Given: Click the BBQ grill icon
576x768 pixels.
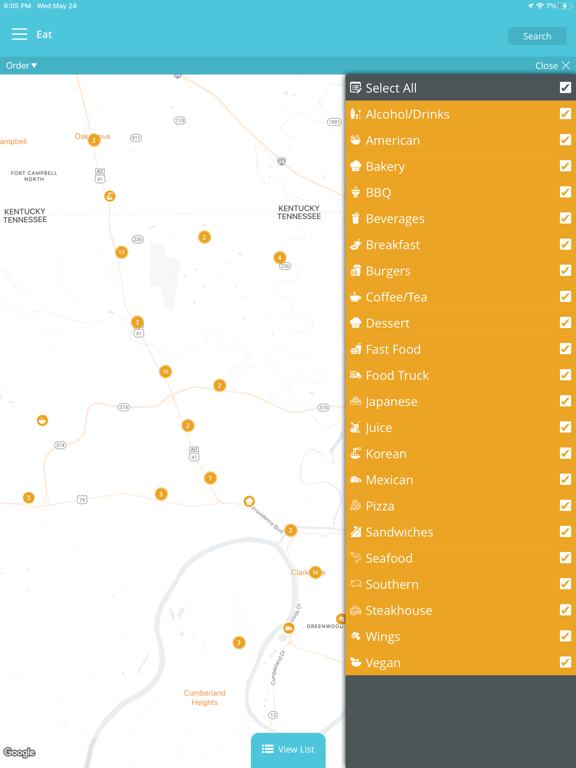Looking at the screenshot, I should 356,192.
